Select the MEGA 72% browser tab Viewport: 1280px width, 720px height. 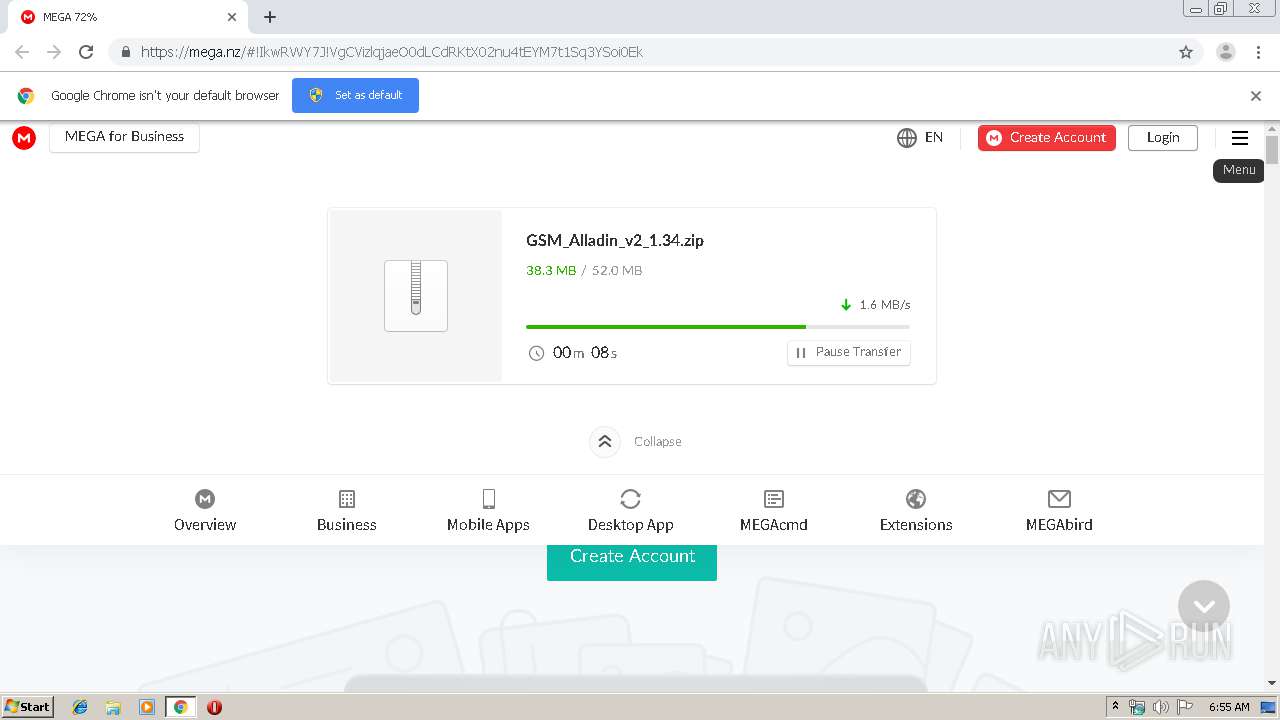127,17
